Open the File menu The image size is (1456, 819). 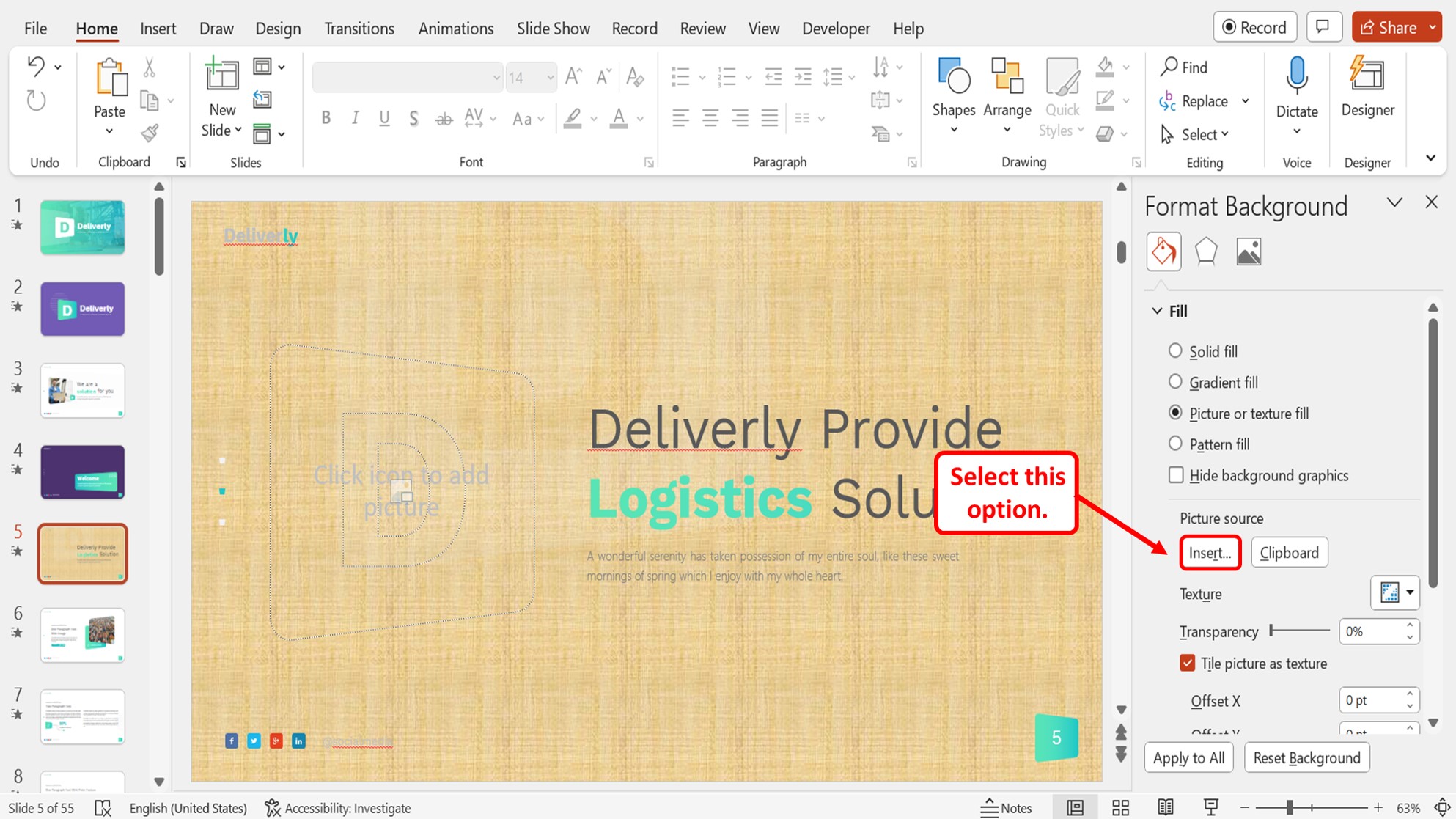[35, 29]
